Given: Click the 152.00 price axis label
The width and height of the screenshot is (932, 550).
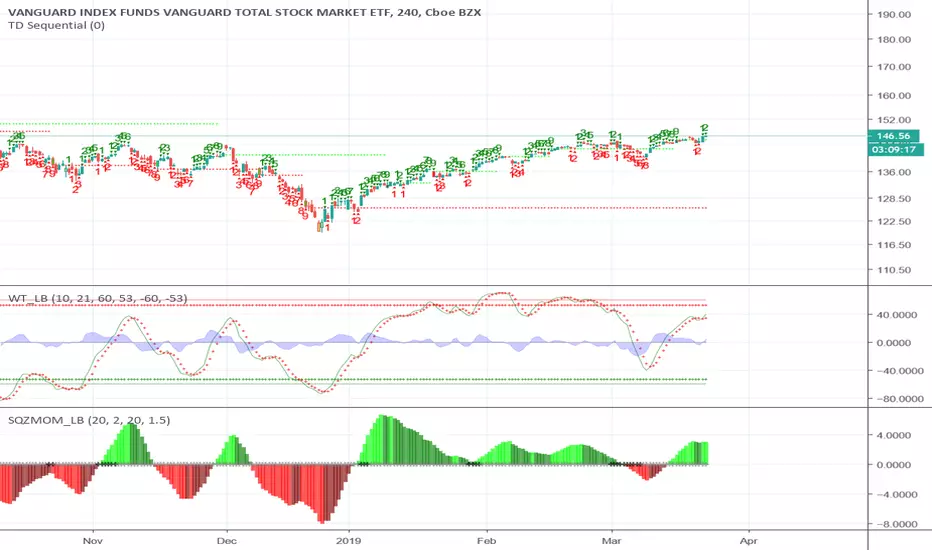Looking at the screenshot, I should [894, 121].
